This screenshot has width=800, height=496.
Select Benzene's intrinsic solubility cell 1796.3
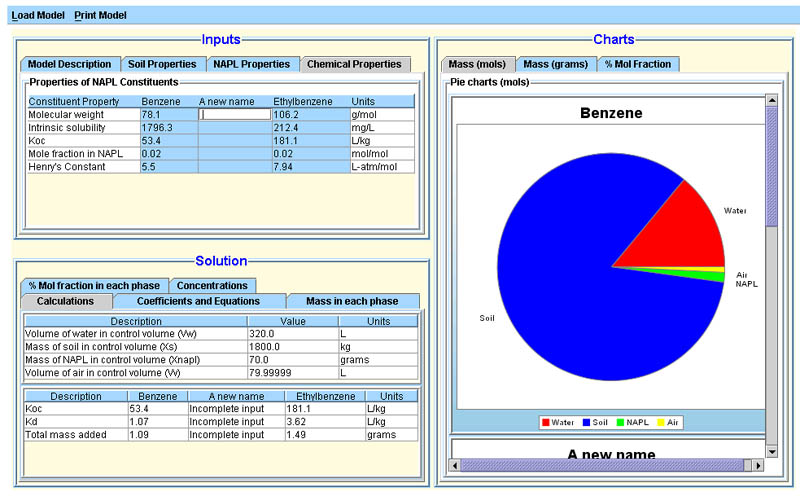(168, 128)
